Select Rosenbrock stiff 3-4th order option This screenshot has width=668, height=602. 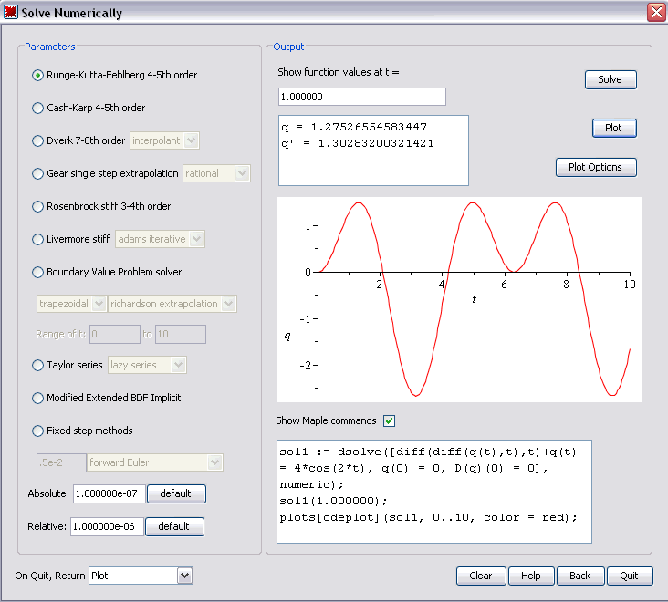(x=38, y=206)
